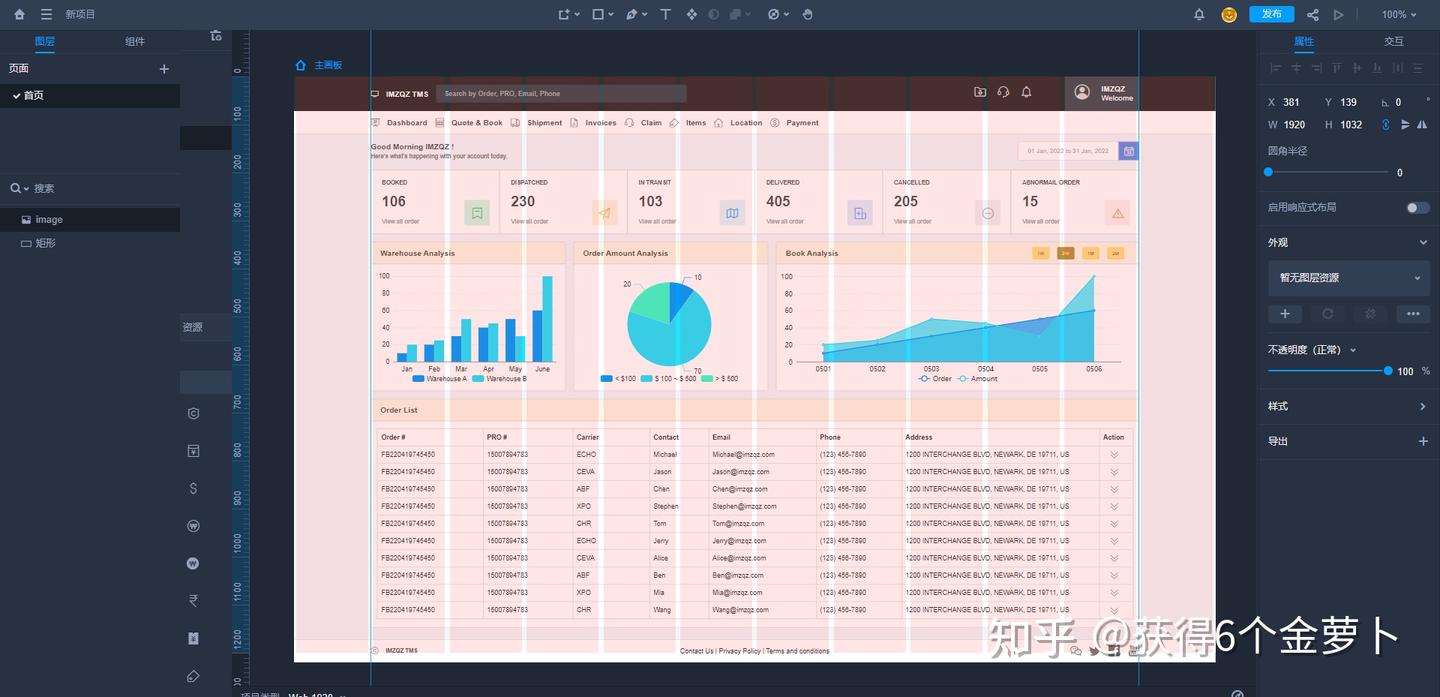
Task: Select the 矩形 layer
Action: [x=90, y=243]
